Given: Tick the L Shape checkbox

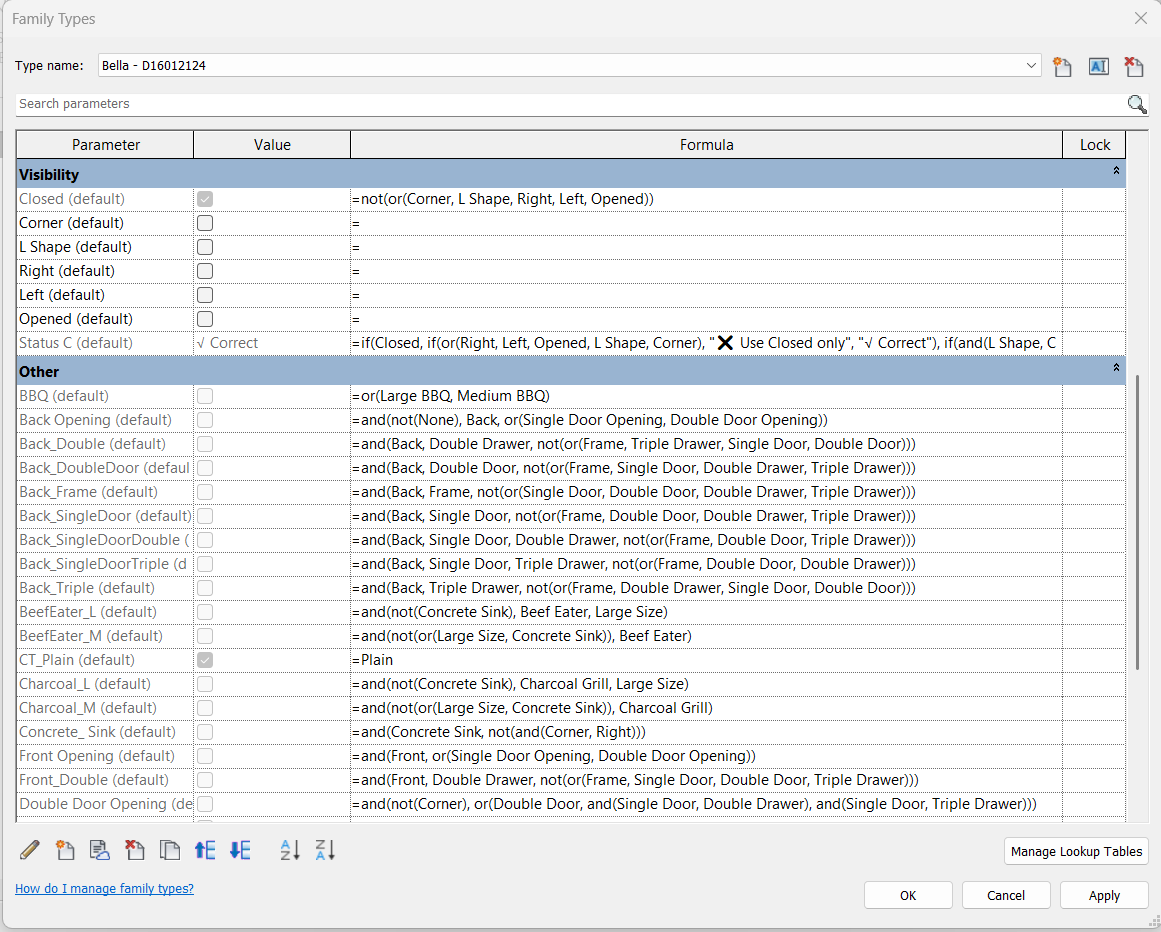Looking at the screenshot, I should pos(205,247).
